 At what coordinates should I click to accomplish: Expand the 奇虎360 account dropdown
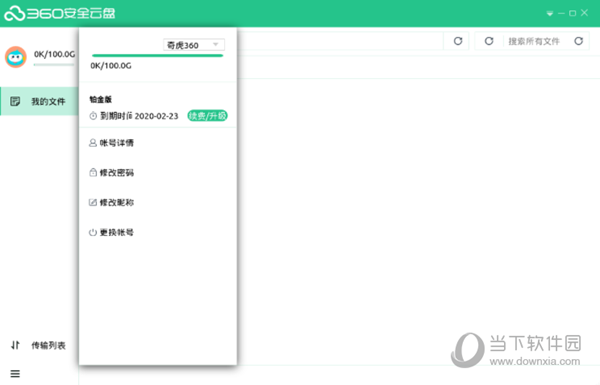(194, 45)
